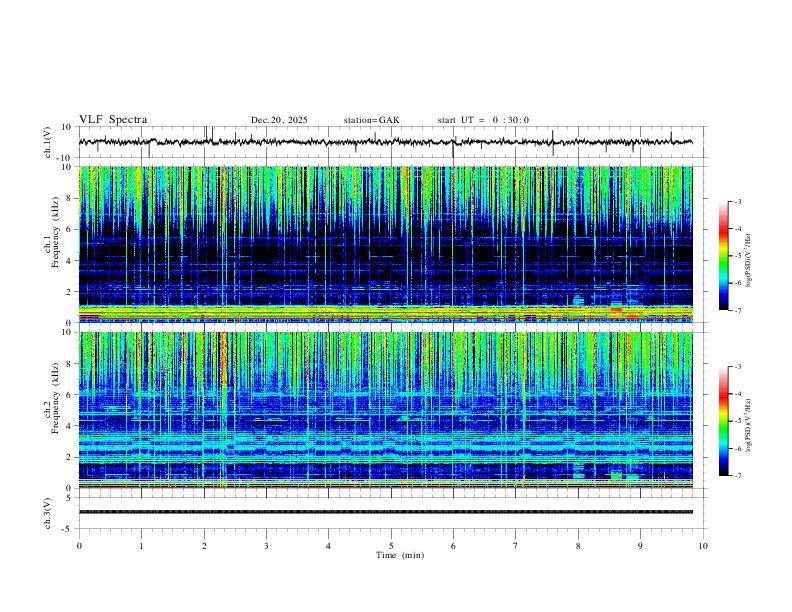
Task: Click the ch.2 Frequency (kHz) axis label
Action: (52, 398)
